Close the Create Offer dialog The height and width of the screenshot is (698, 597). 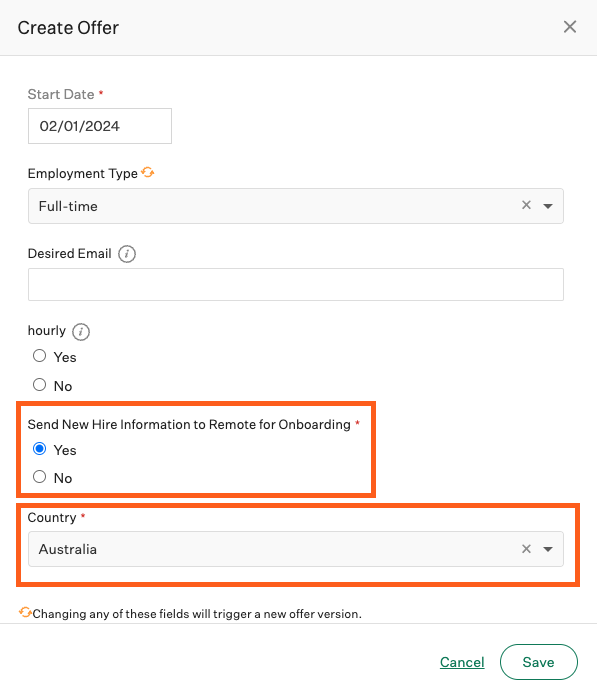click(x=569, y=27)
